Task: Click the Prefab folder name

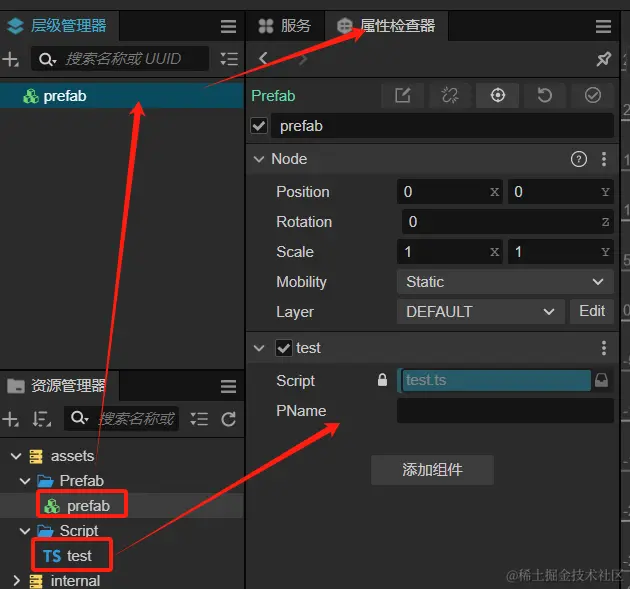Action: 82,481
